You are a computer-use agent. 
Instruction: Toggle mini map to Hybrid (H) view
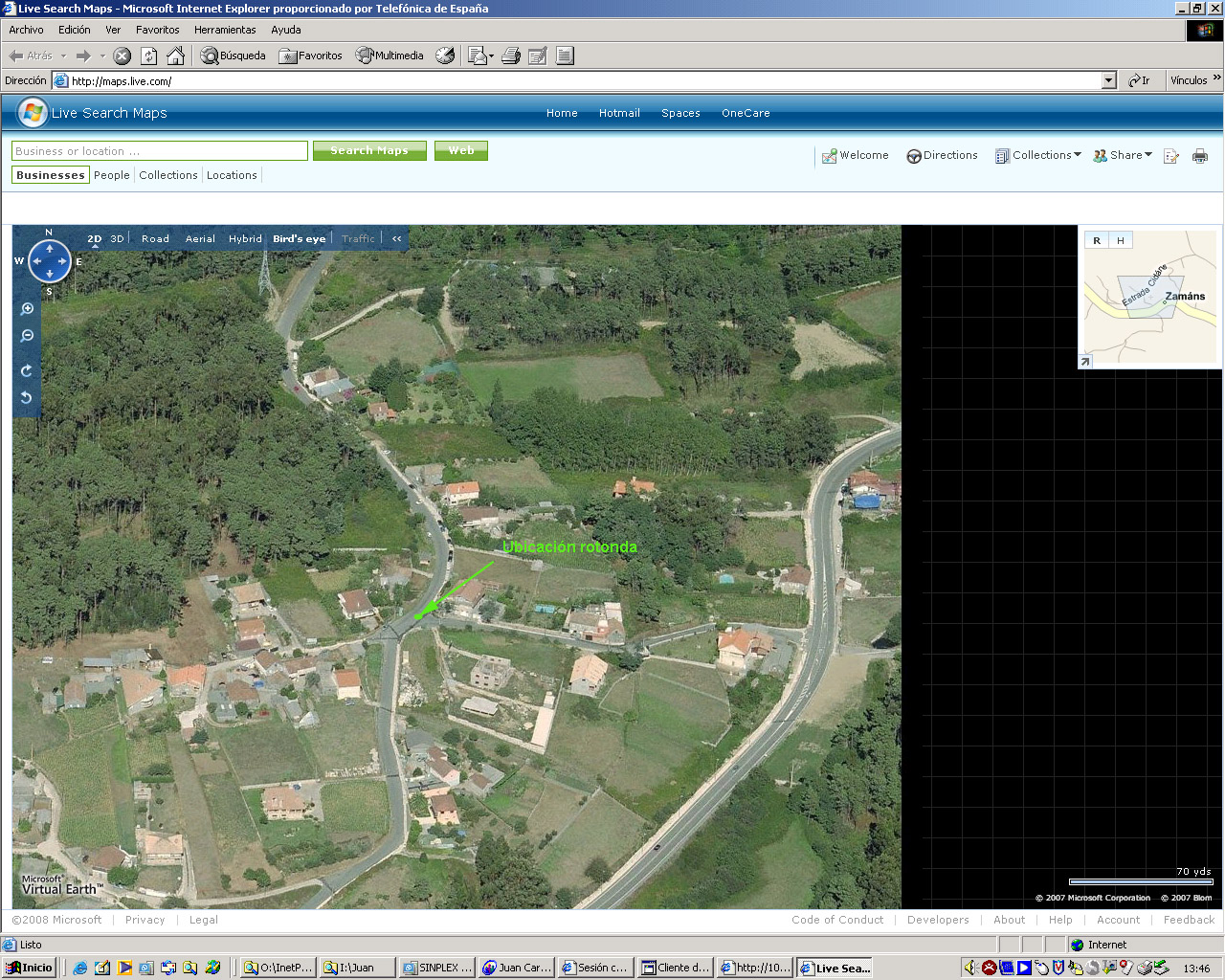[x=1120, y=240]
